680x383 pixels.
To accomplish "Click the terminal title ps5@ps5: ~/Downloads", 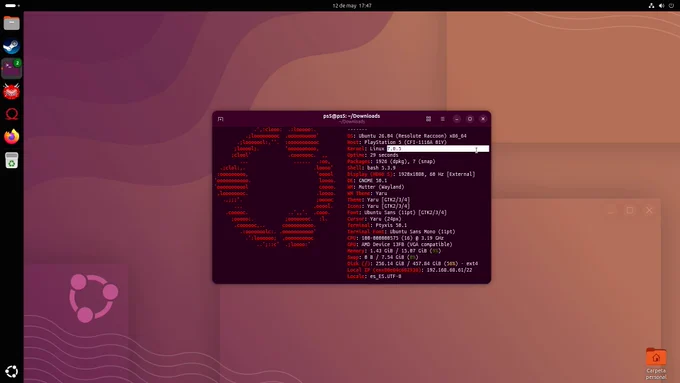I will coord(351,116).
